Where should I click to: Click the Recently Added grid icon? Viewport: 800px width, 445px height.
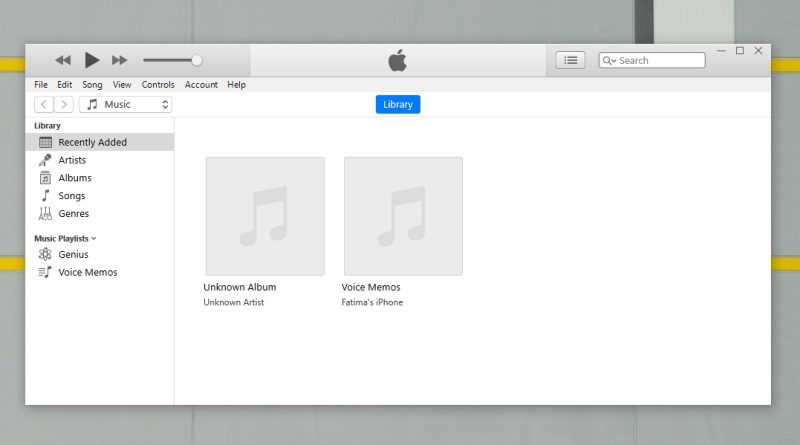click(45, 142)
